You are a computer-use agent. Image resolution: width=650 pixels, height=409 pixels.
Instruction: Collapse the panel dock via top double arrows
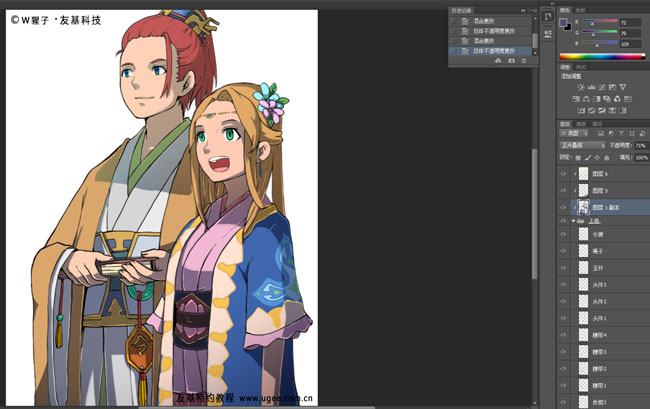pyautogui.click(x=552, y=3)
